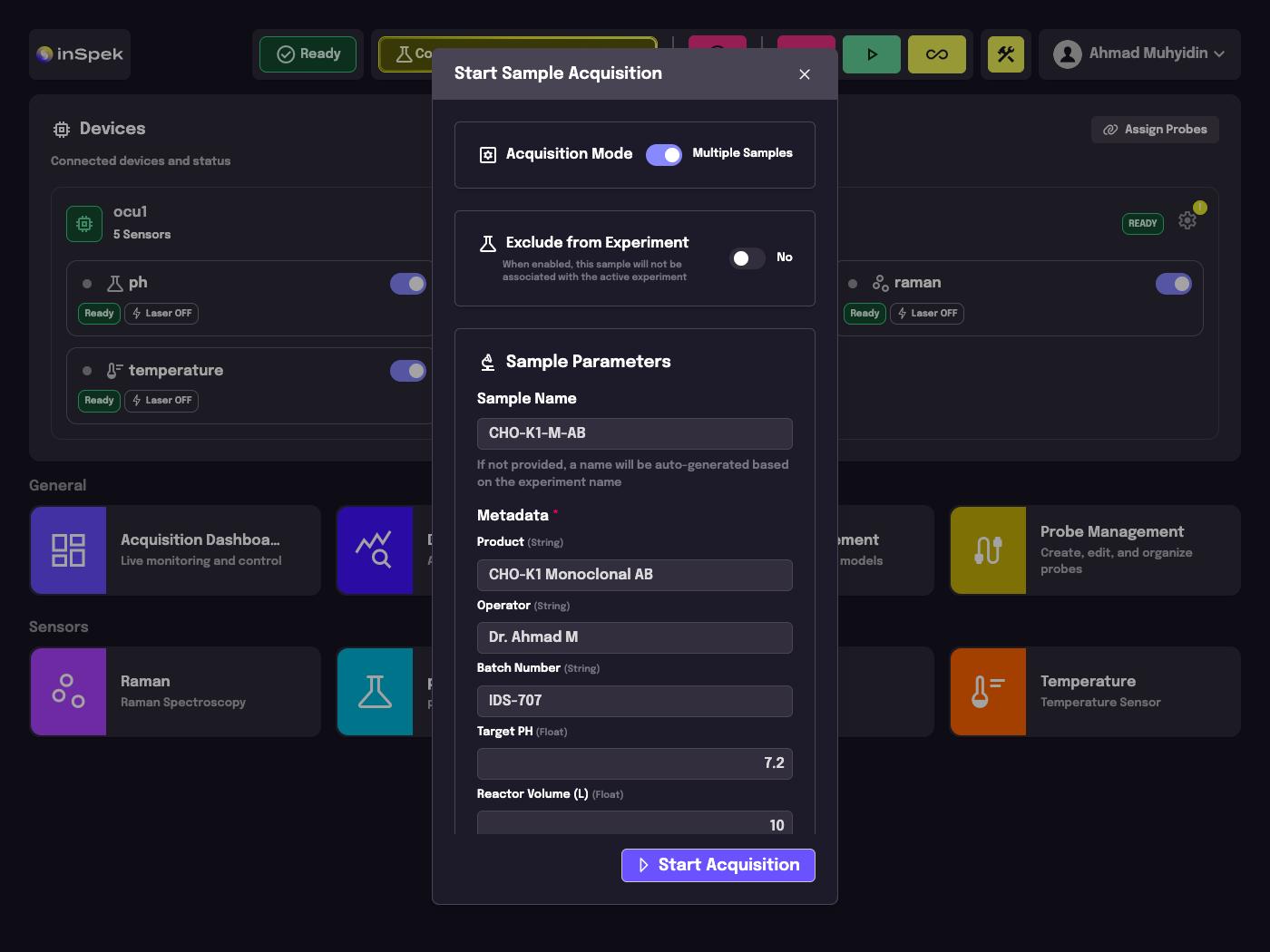
Task: Toggle Exclude from Experiment switch
Action: coord(748,258)
